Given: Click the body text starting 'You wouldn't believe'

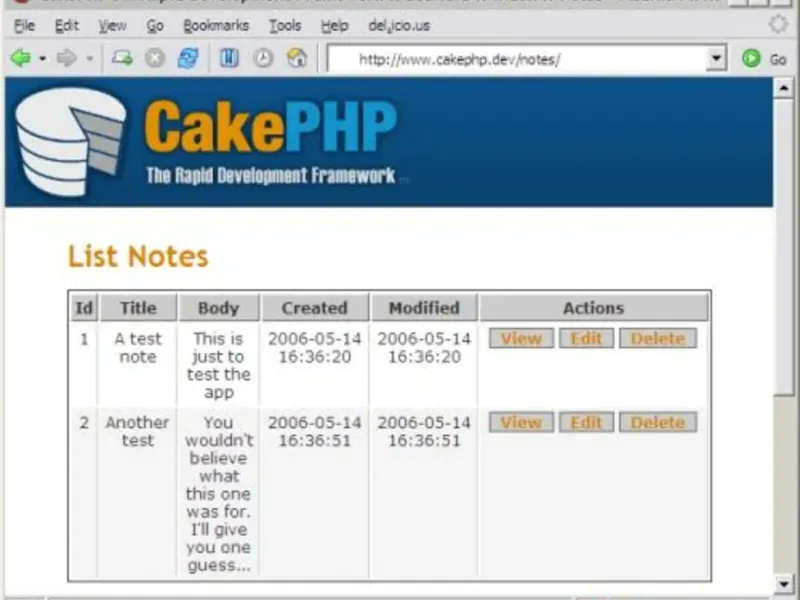Looking at the screenshot, I should (x=218, y=493).
